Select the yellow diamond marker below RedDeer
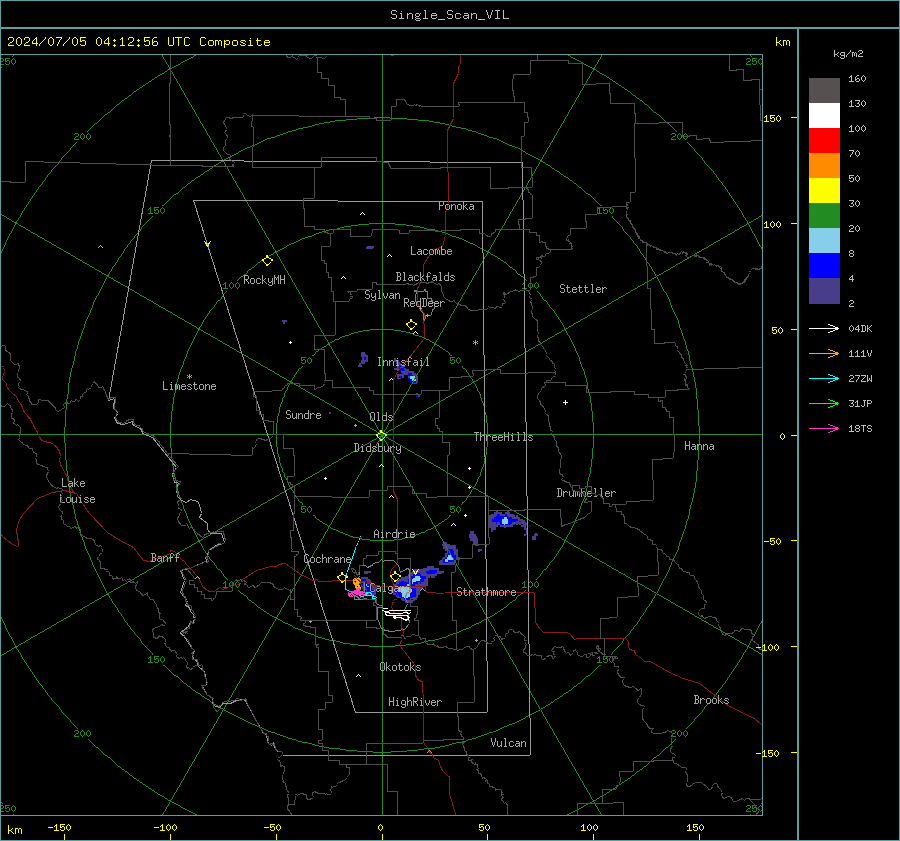The width and height of the screenshot is (900, 841). (411, 325)
